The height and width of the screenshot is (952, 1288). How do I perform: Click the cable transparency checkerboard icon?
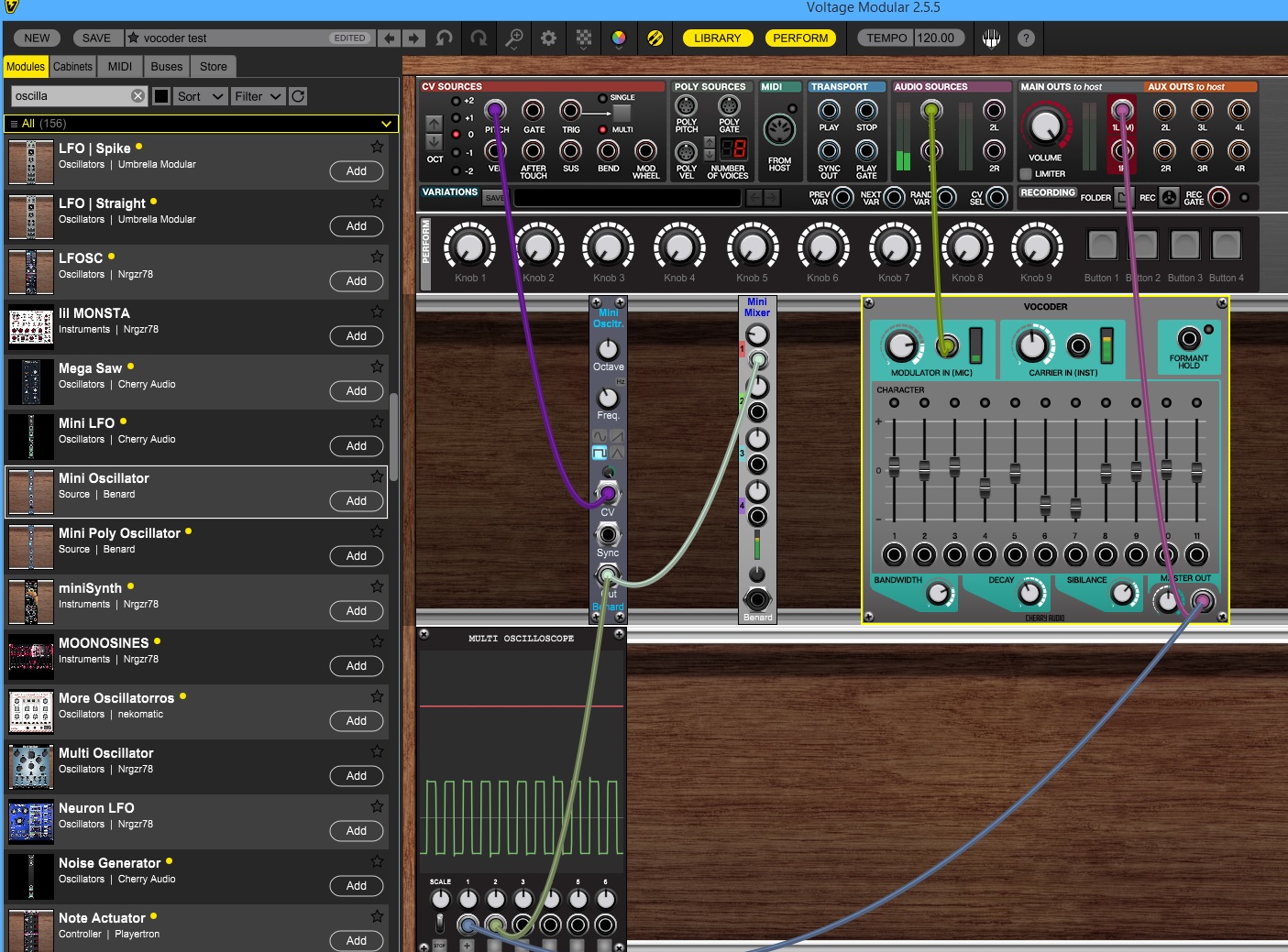point(584,38)
